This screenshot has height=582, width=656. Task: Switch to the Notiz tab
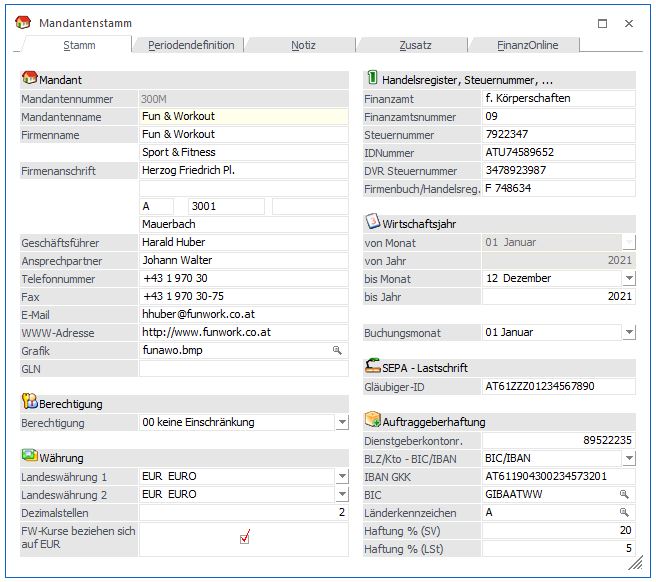pyautogui.click(x=303, y=45)
